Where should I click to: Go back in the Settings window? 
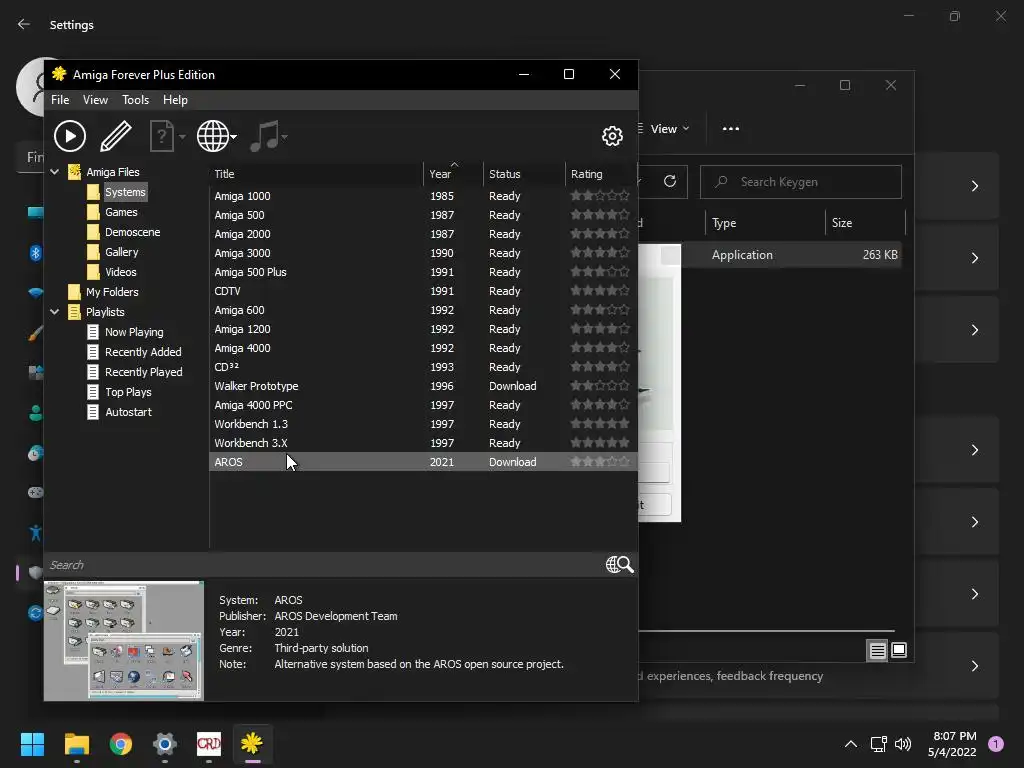24,24
